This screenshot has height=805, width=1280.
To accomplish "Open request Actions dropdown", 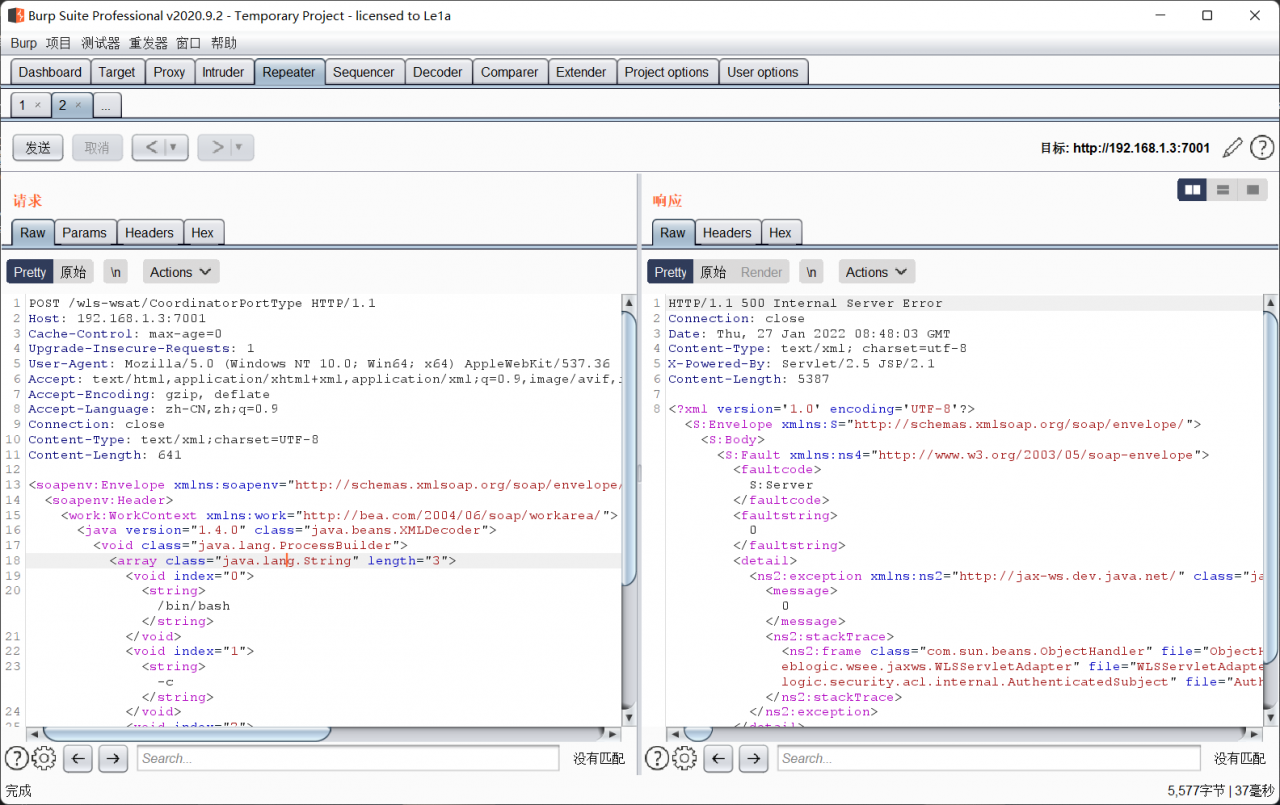I will click(x=181, y=272).
